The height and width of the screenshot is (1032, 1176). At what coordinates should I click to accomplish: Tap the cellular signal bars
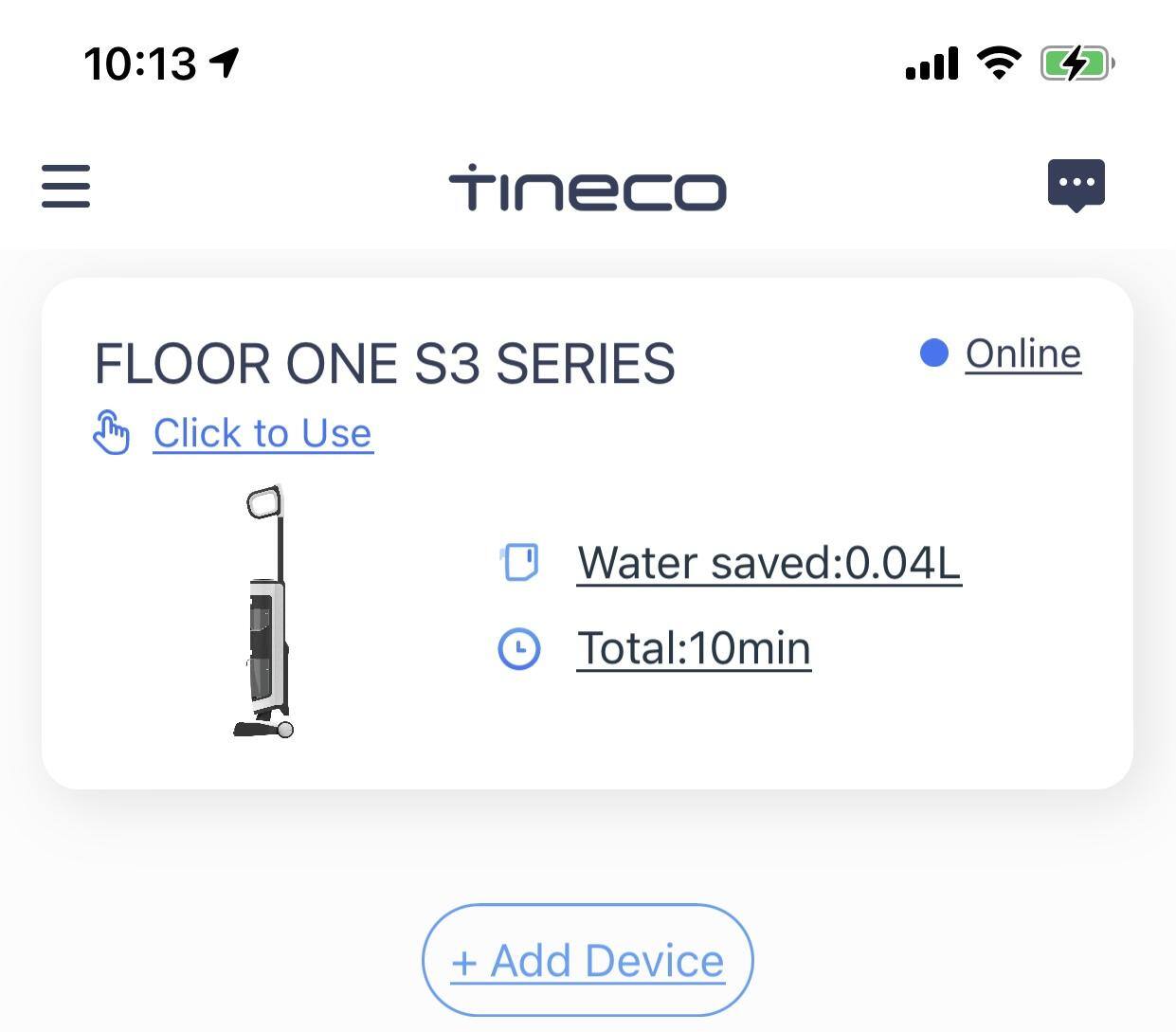(x=932, y=63)
